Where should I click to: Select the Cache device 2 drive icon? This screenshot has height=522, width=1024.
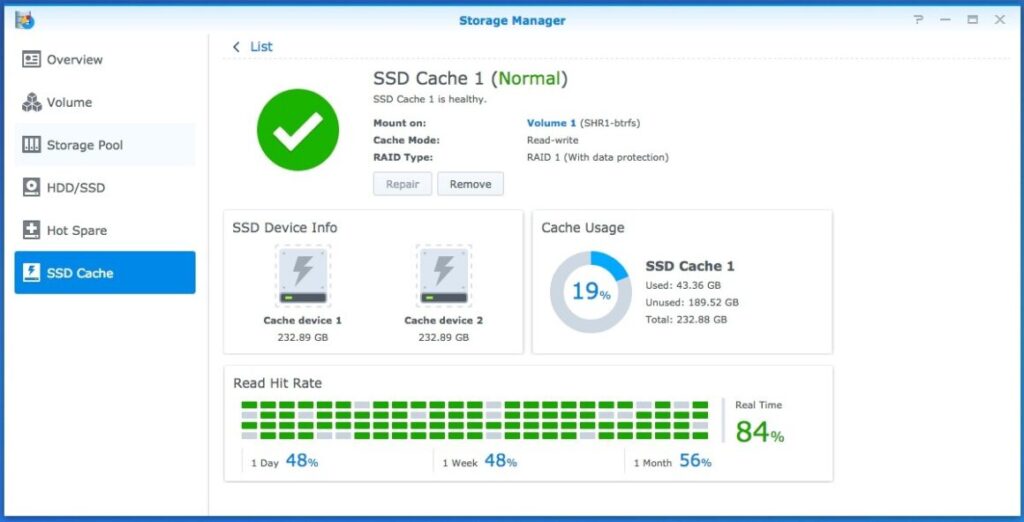click(443, 276)
